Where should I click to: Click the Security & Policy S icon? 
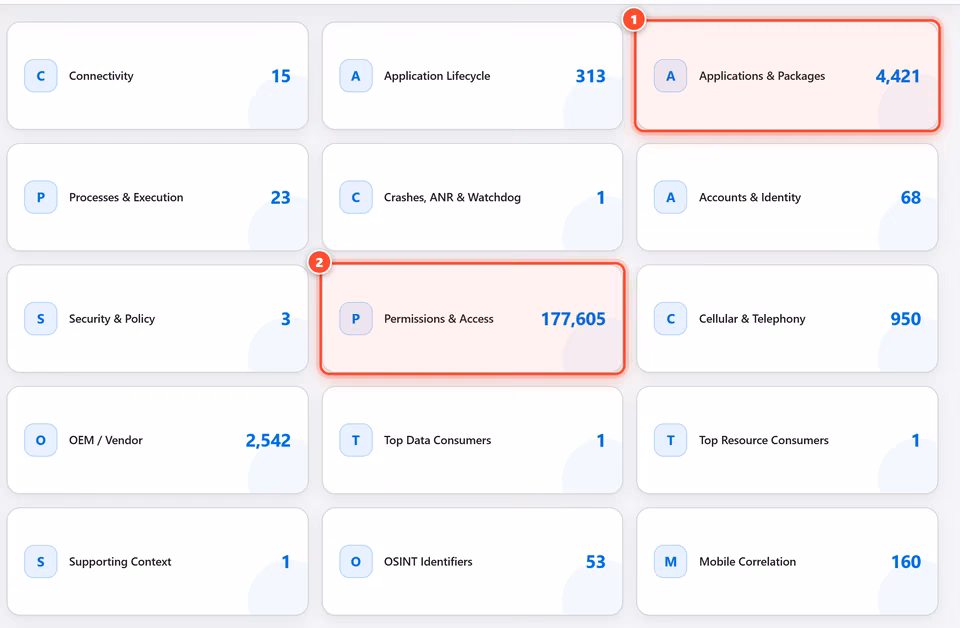point(40,318)
